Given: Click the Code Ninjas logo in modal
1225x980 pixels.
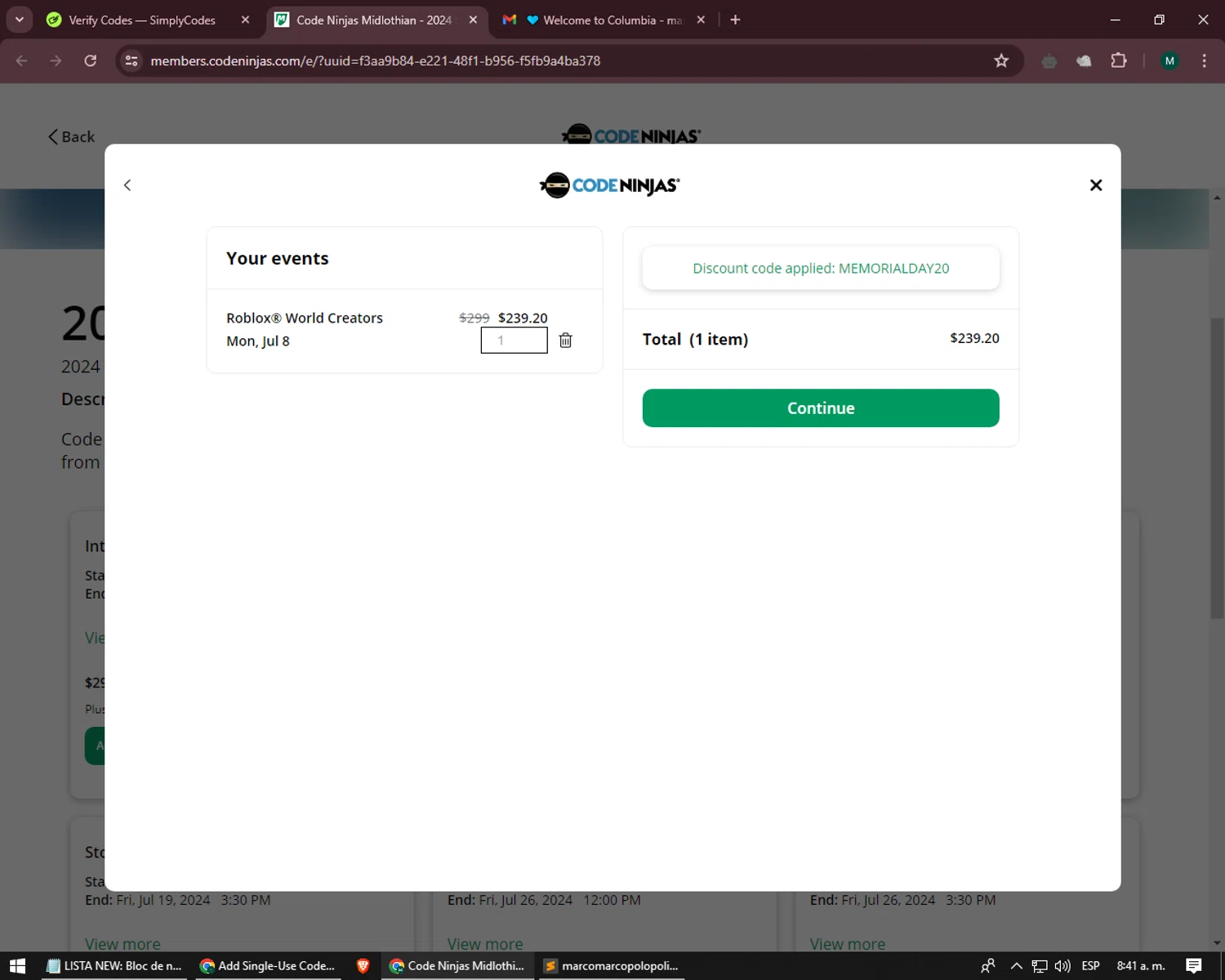Looking at the screenshot, I should point(609,185).
